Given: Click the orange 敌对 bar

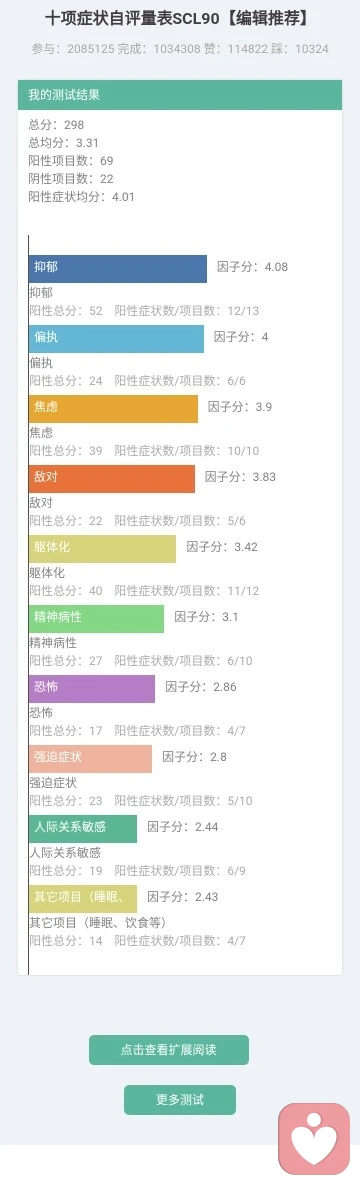Looking at the screenshot, I should [112, 478].
